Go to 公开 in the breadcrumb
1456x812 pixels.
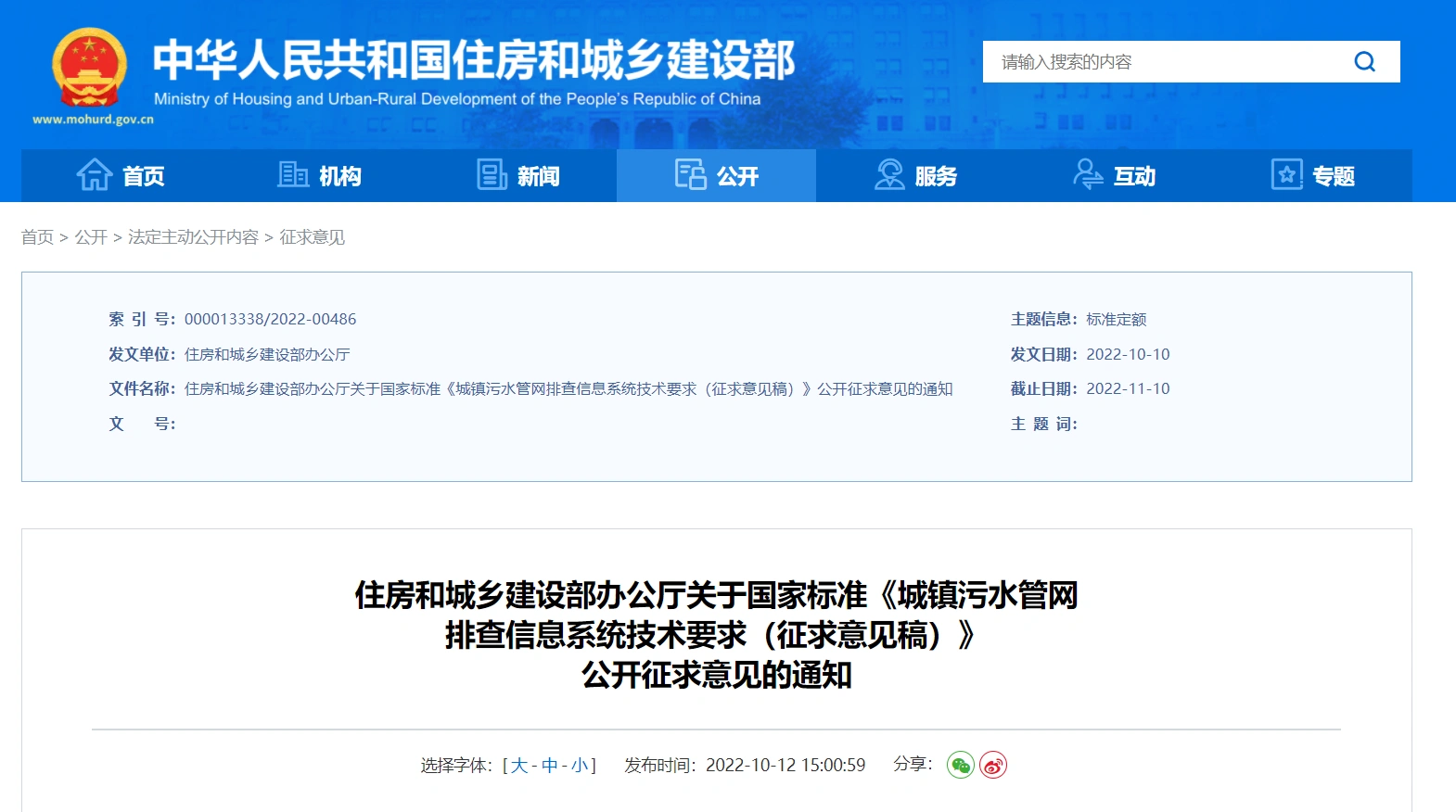(91, 237)
